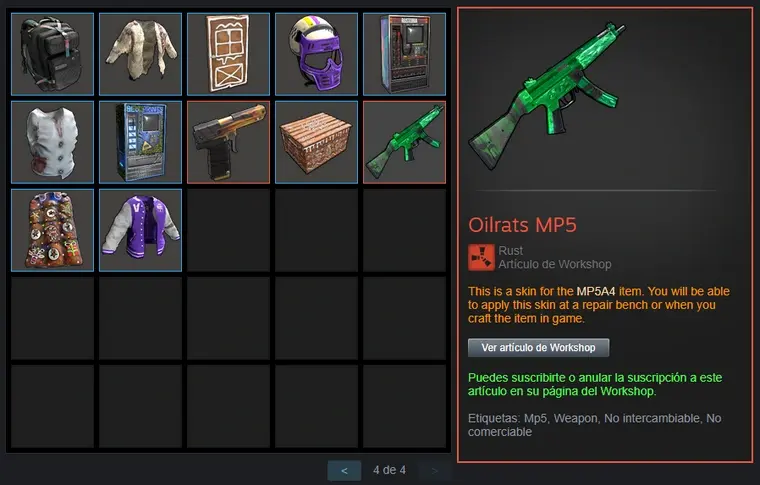Select the purple hockey mask helmet
Viewport: 760px width, 485px height.
[317, 54]
